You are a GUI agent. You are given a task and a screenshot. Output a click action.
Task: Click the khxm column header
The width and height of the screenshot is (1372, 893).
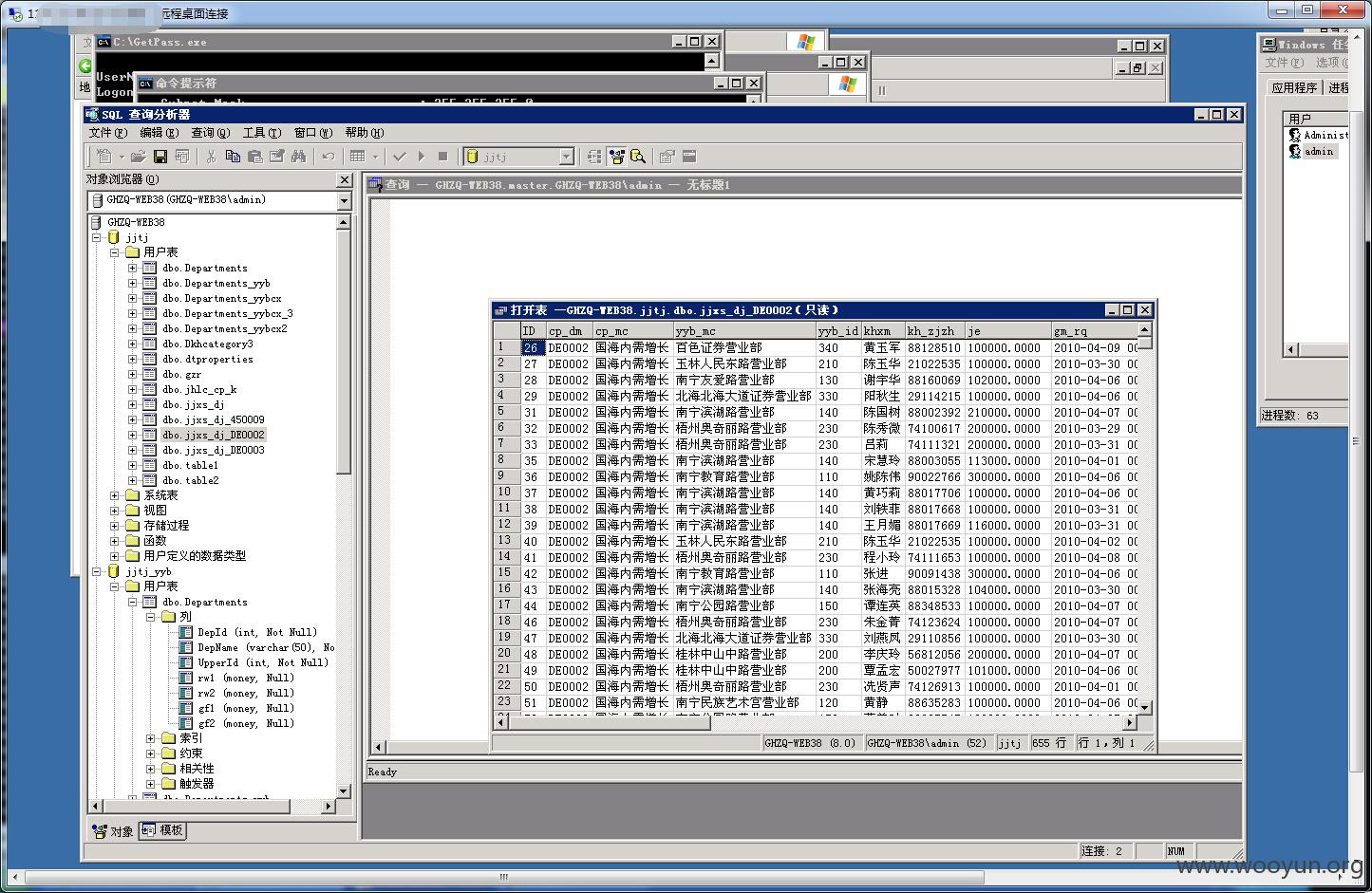882,331
